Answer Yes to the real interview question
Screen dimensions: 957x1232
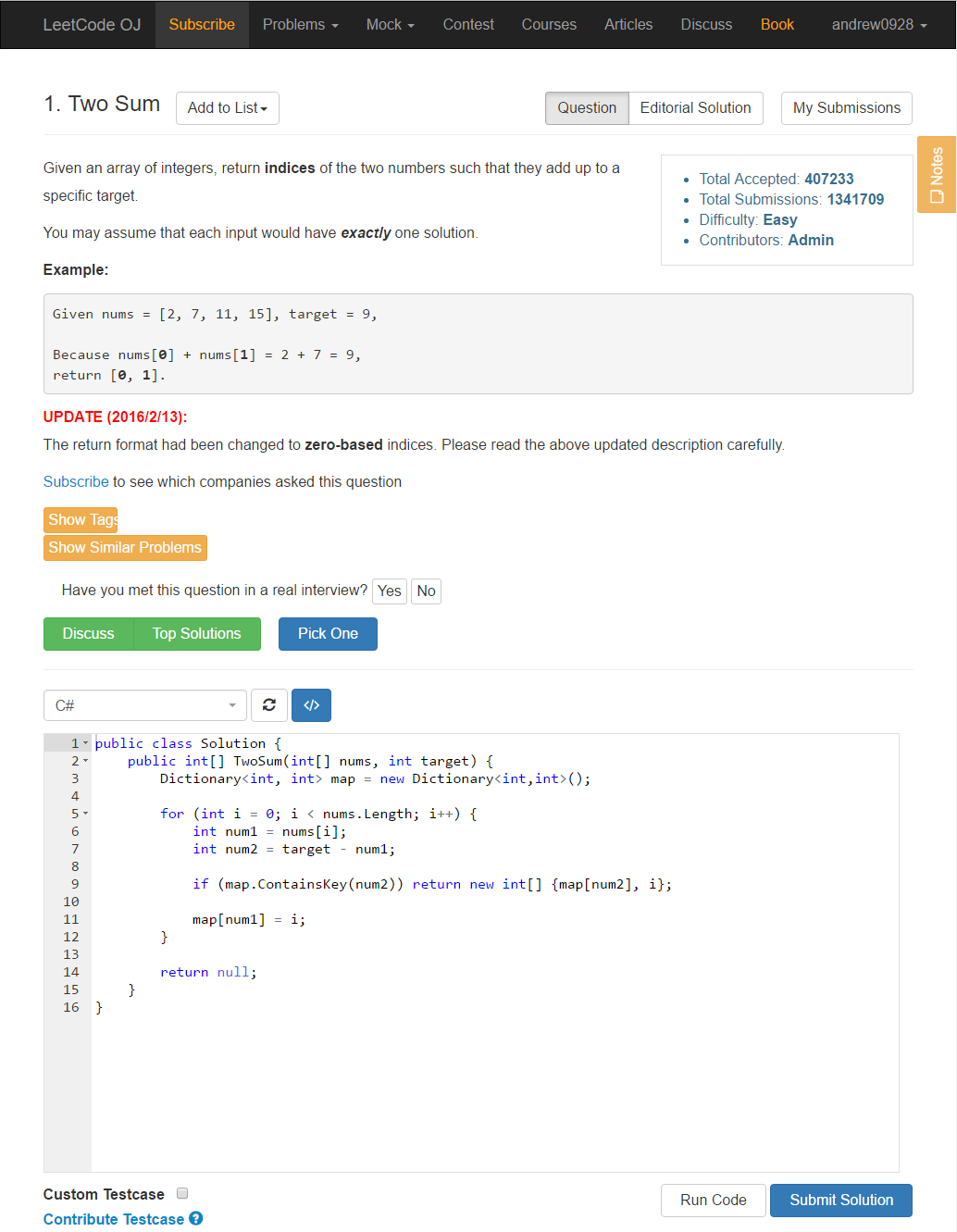click(389, 591)
